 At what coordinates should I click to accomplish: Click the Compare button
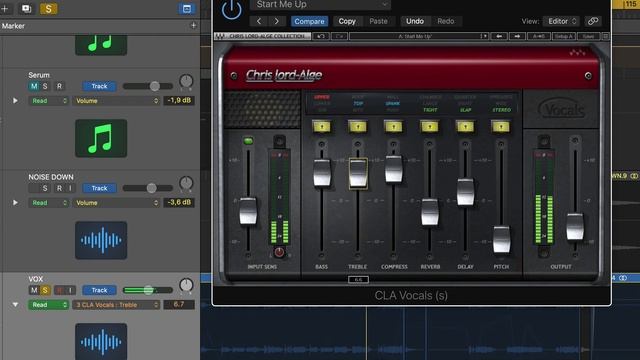click(x=309, y=21)
